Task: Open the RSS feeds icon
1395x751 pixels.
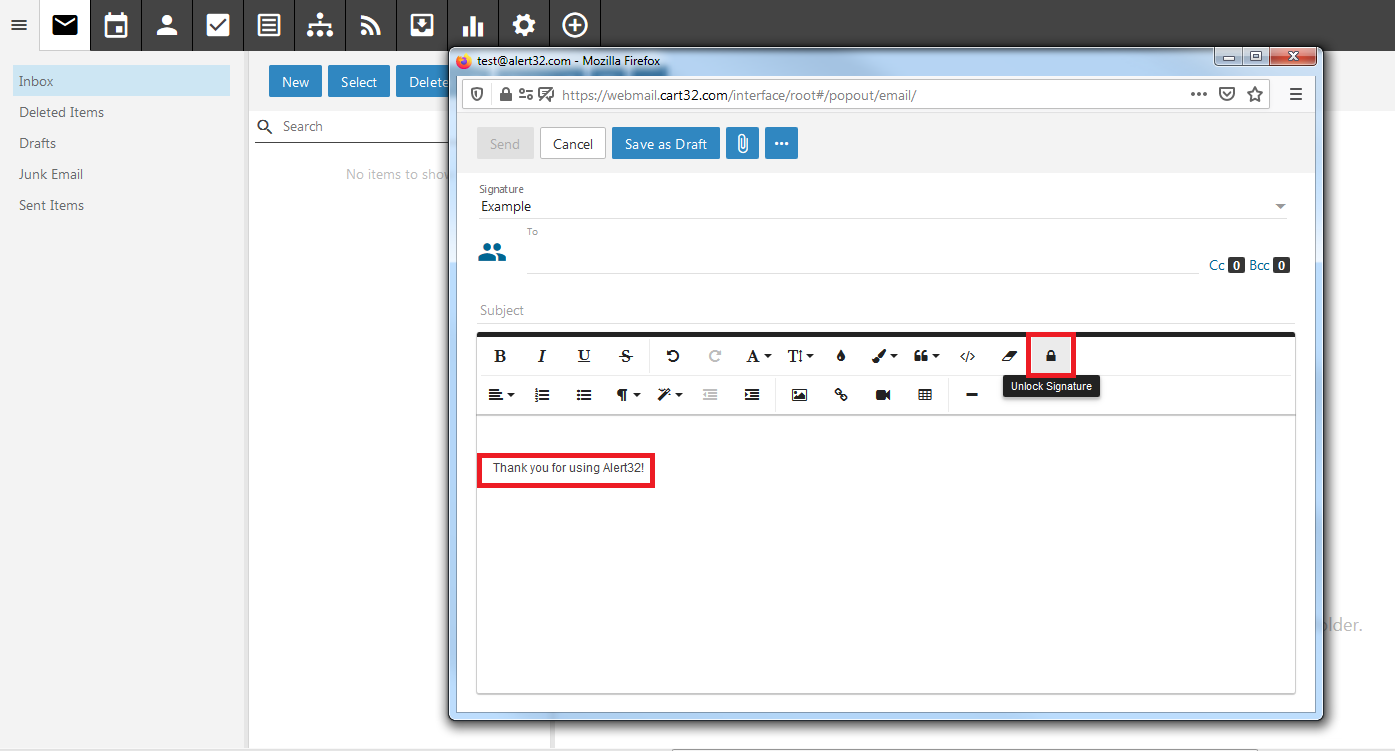Action: pos(371,25)
